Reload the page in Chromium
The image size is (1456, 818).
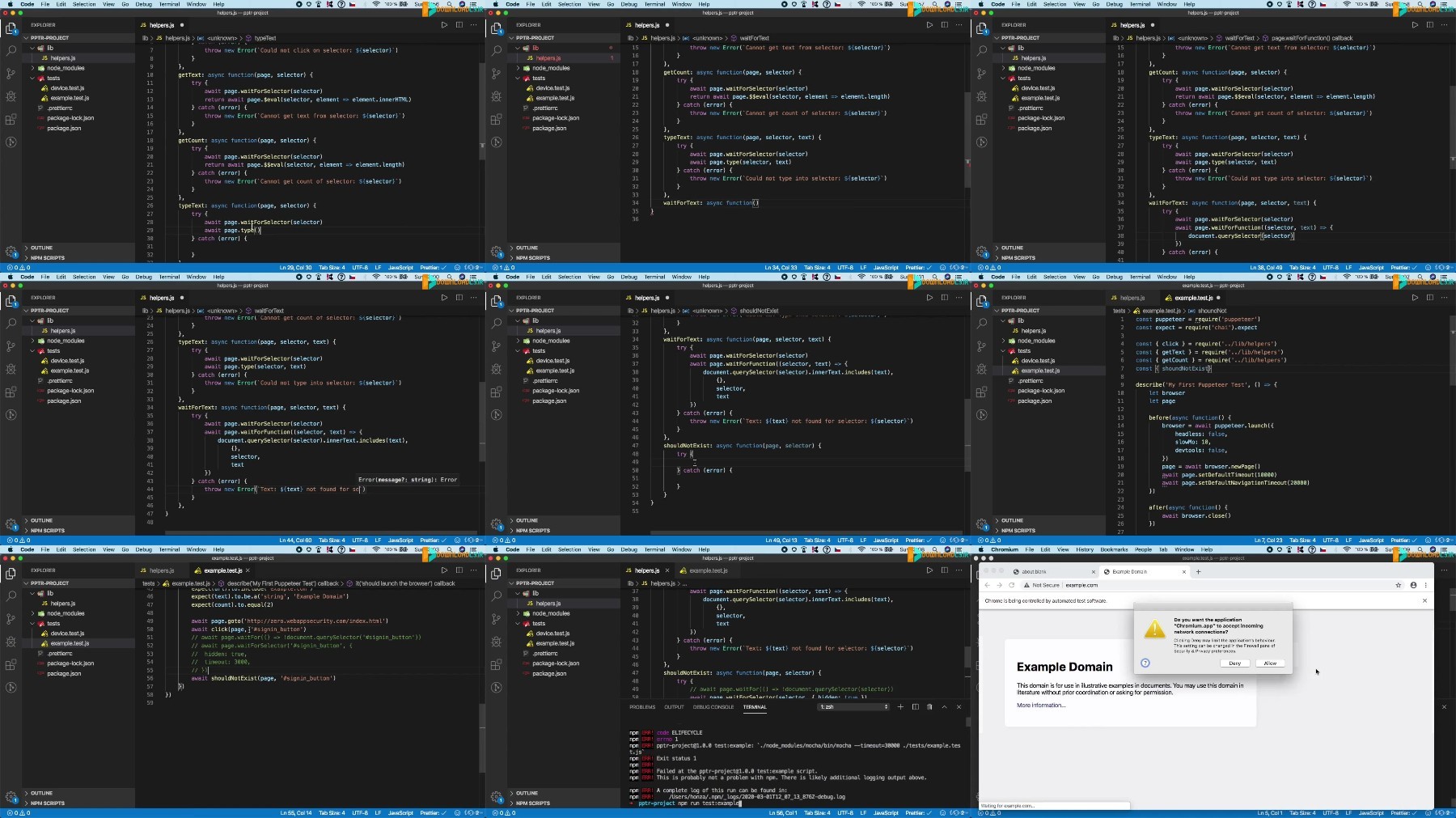coord(1011,585)
